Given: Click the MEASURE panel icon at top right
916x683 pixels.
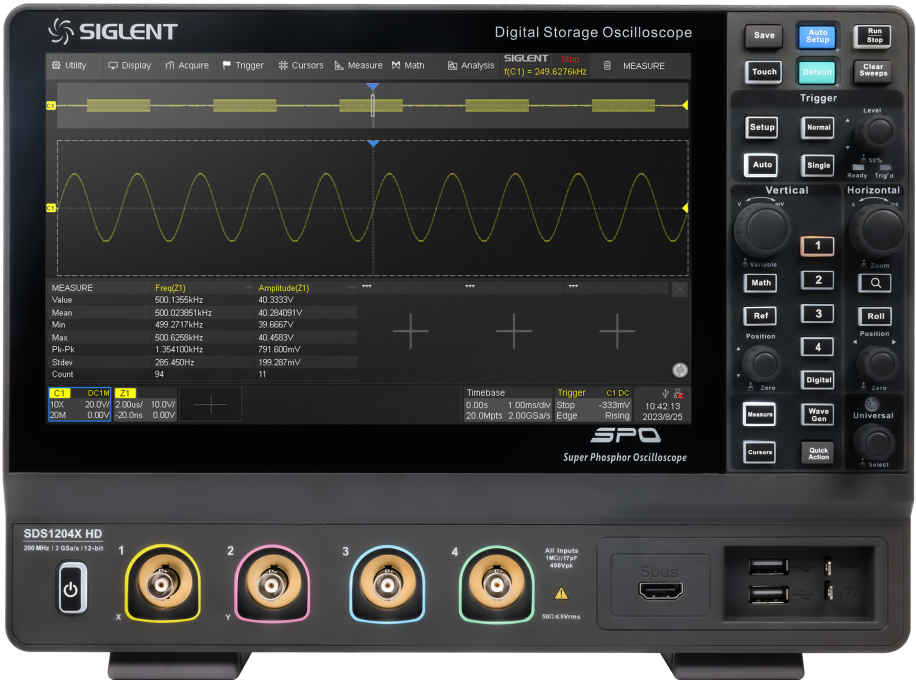Looking at the screenshot, I should click(x=607, y=65).
